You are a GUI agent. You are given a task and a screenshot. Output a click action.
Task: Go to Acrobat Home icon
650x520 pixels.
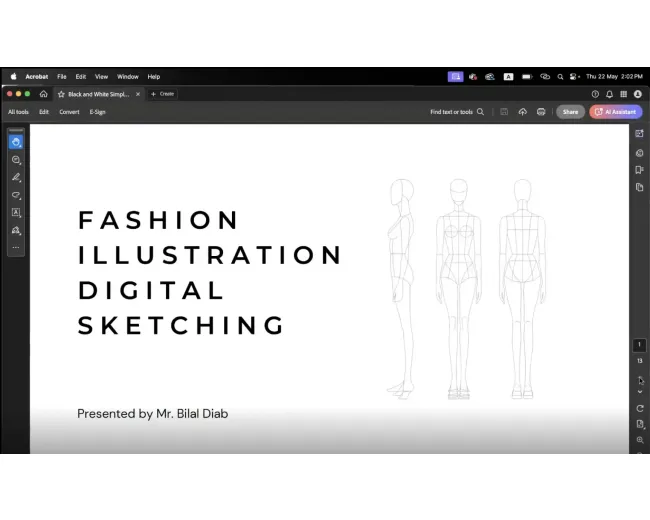pyautogui.click(x=44, y=94)
